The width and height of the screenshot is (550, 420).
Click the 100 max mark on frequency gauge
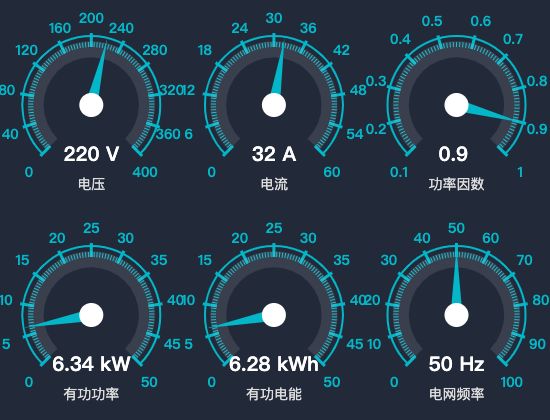point(512,382)
